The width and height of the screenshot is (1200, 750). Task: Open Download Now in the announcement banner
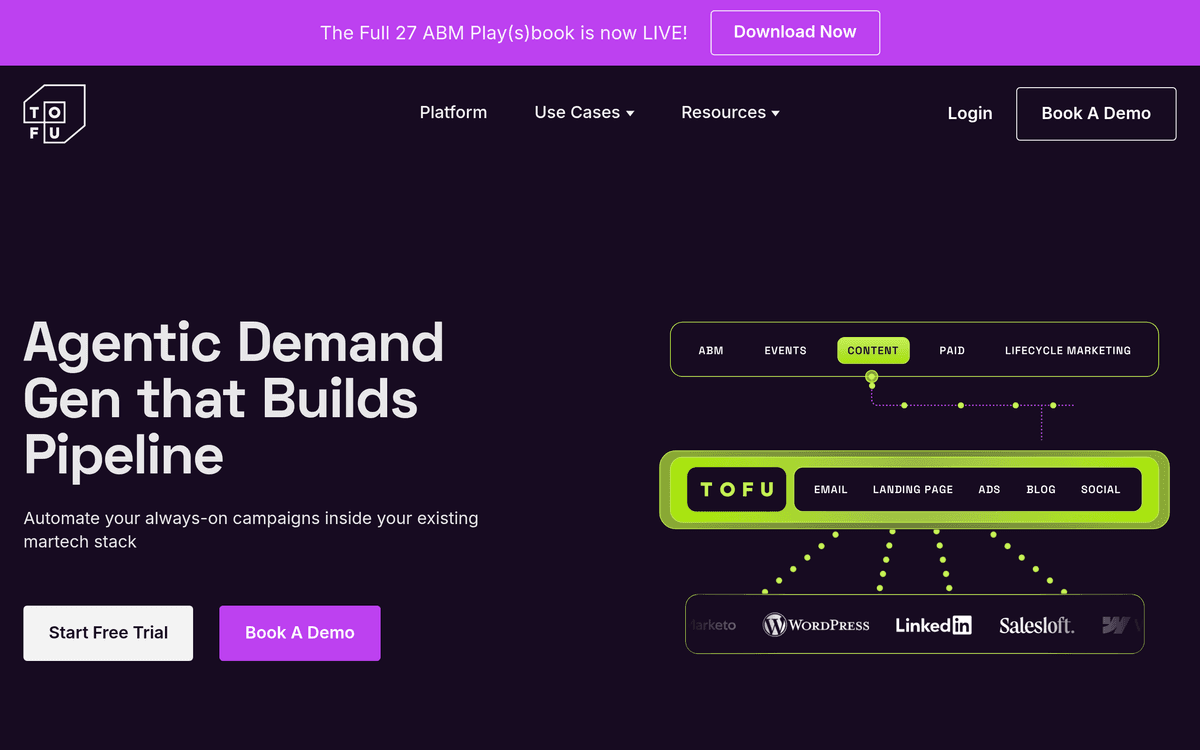795,32
